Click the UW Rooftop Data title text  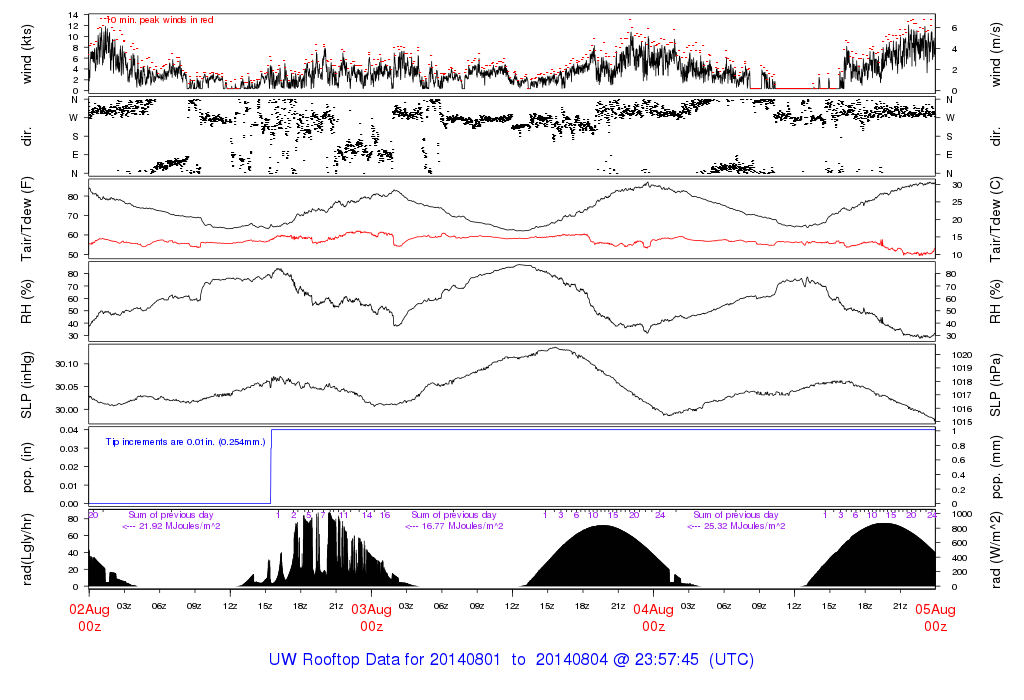[511, 660]
